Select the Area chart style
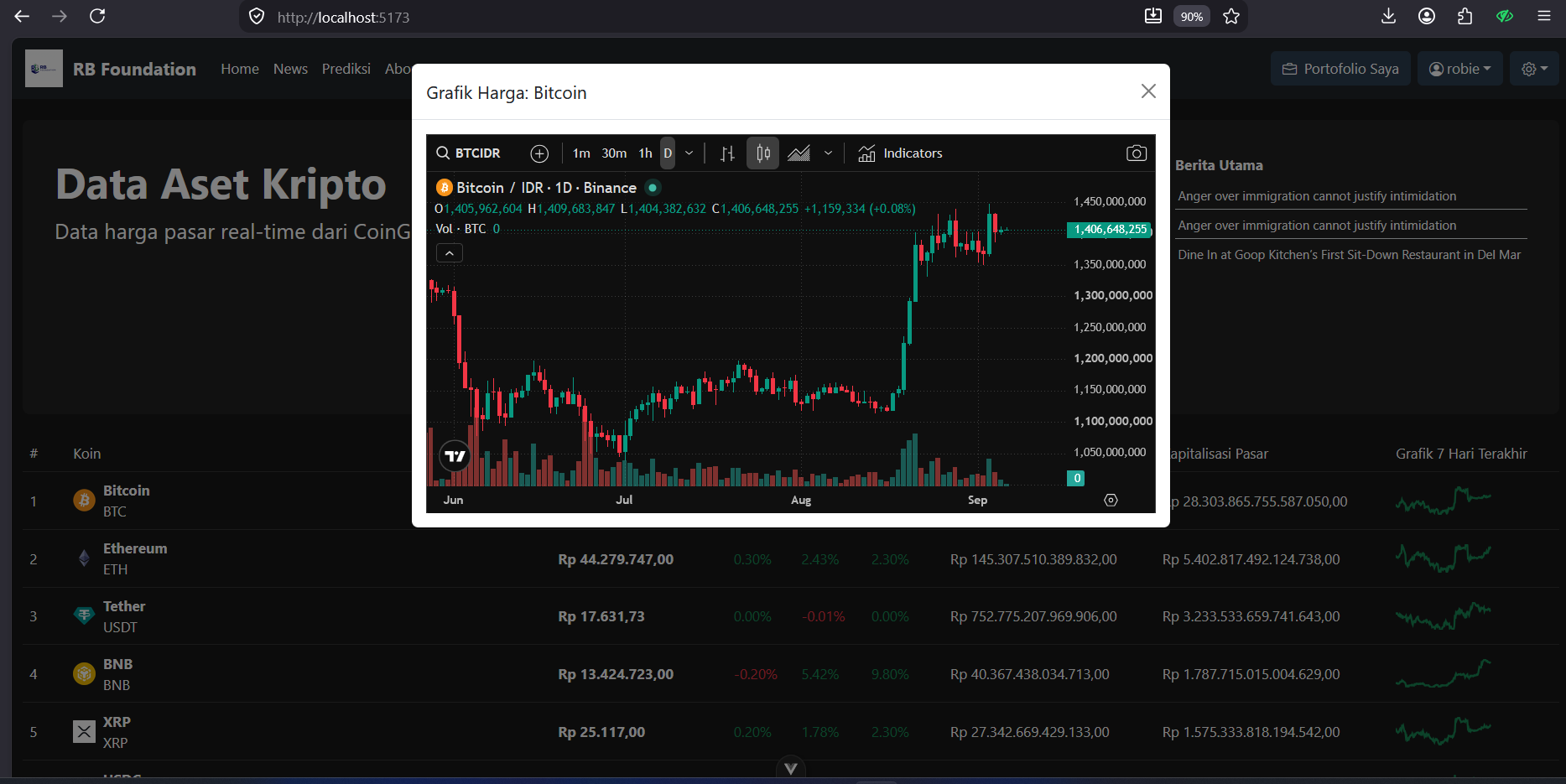The height and width of the screenshot is (784, 1566). pos(799,153)
